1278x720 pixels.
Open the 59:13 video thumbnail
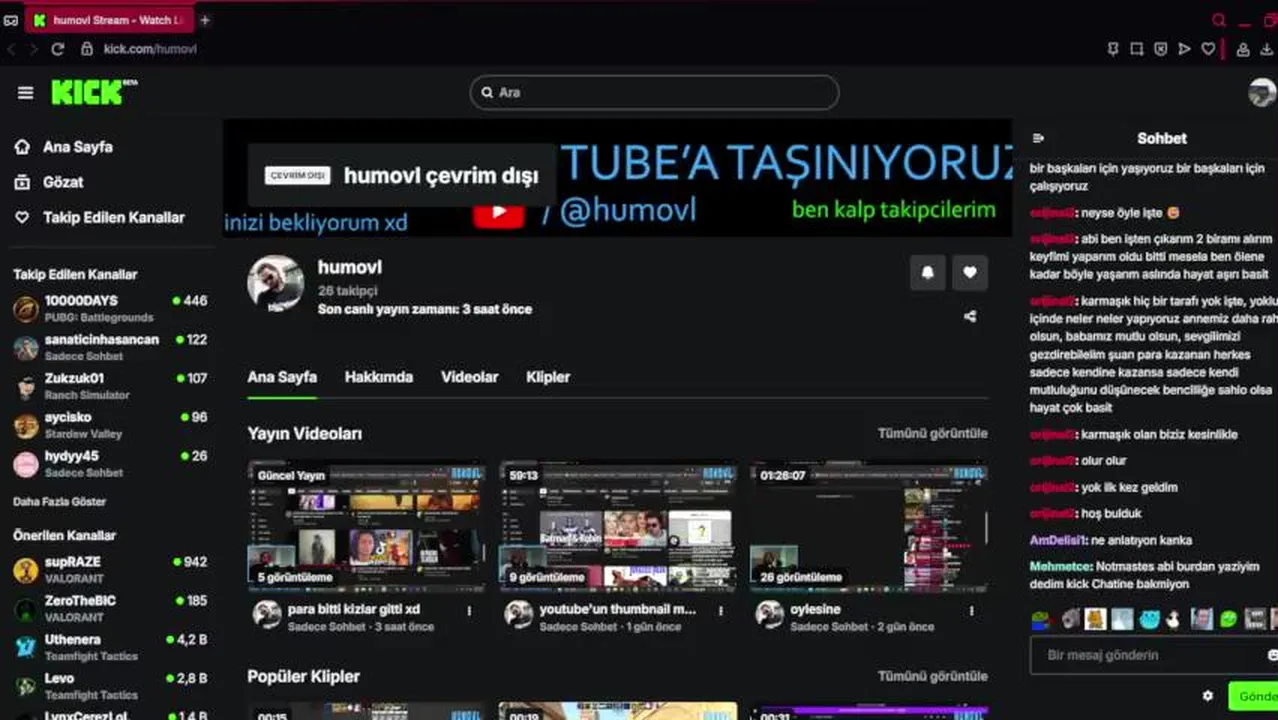point(618,526)
